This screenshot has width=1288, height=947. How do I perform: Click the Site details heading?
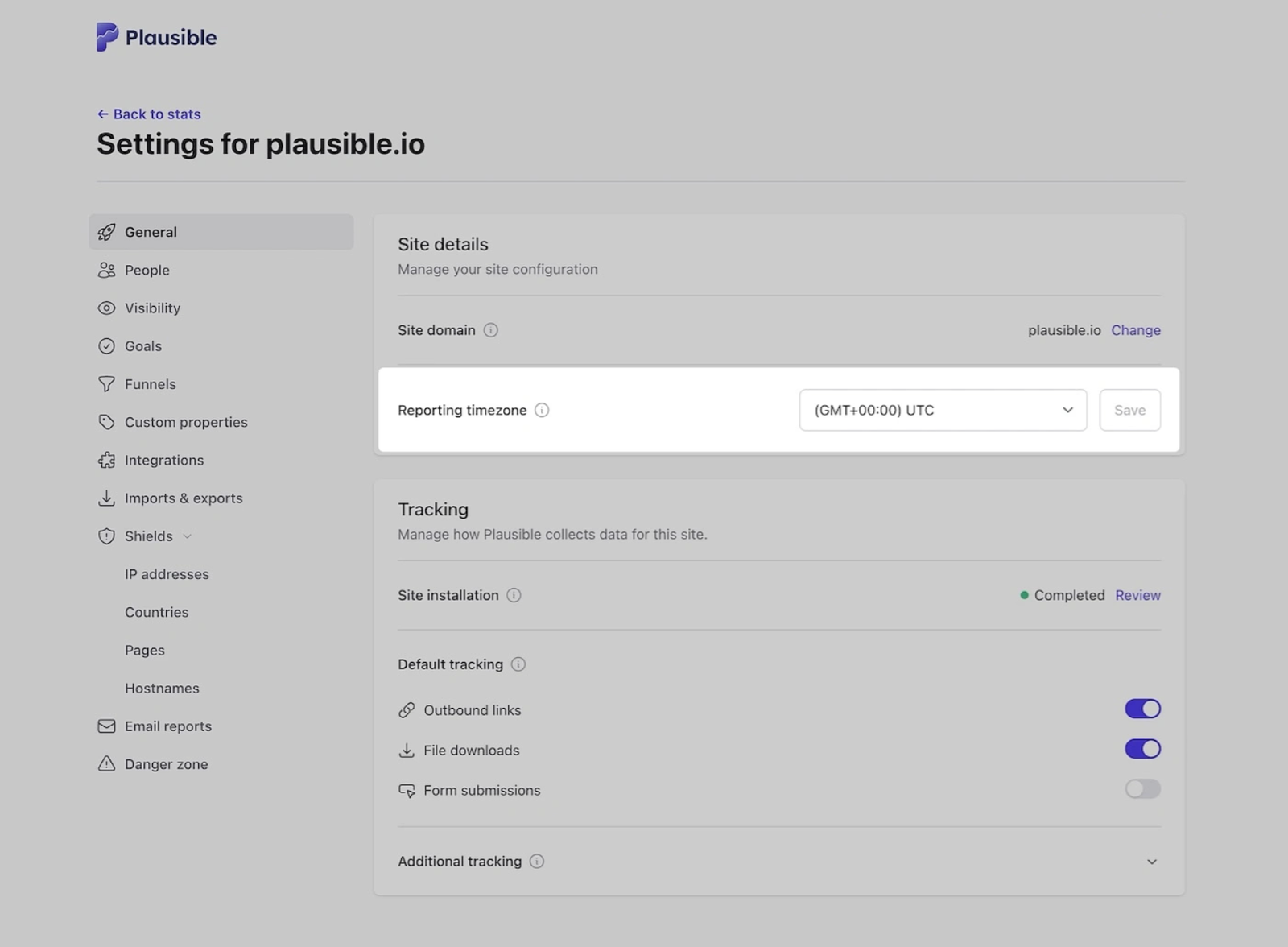(x=443, y=244)
